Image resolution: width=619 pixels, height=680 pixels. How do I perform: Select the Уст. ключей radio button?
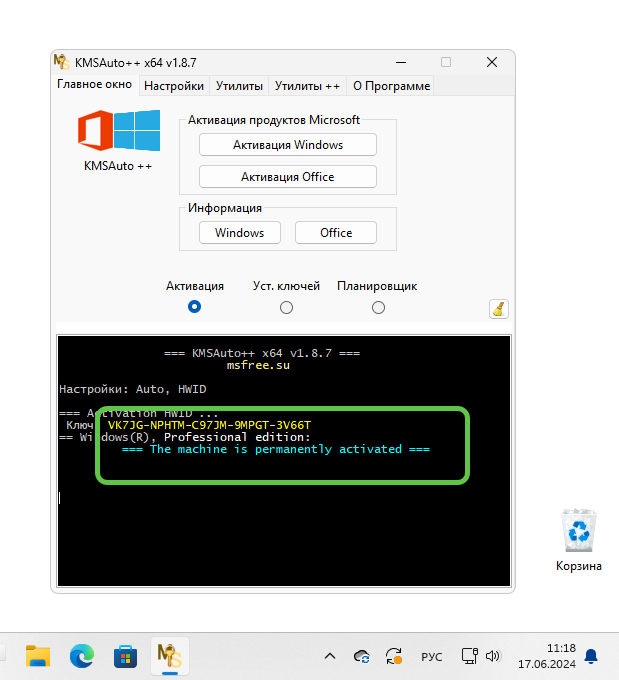click(286, 307)
